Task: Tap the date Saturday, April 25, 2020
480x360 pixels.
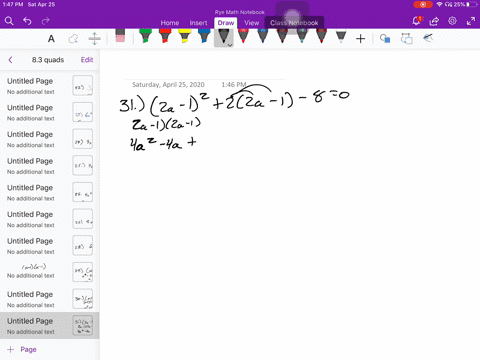Action: [x=168, y=85]
